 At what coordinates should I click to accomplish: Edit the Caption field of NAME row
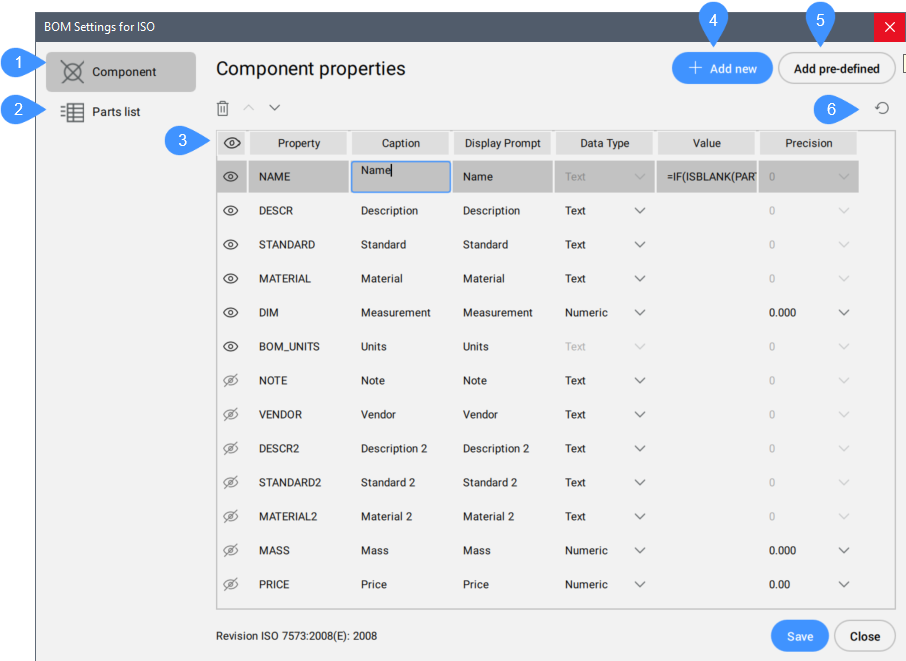400,177
